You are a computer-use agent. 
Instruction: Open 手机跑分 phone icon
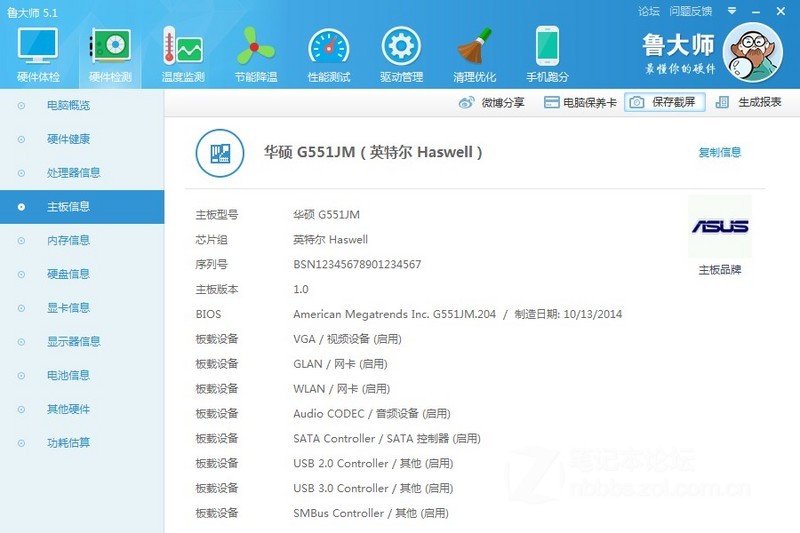coord(547,46)
